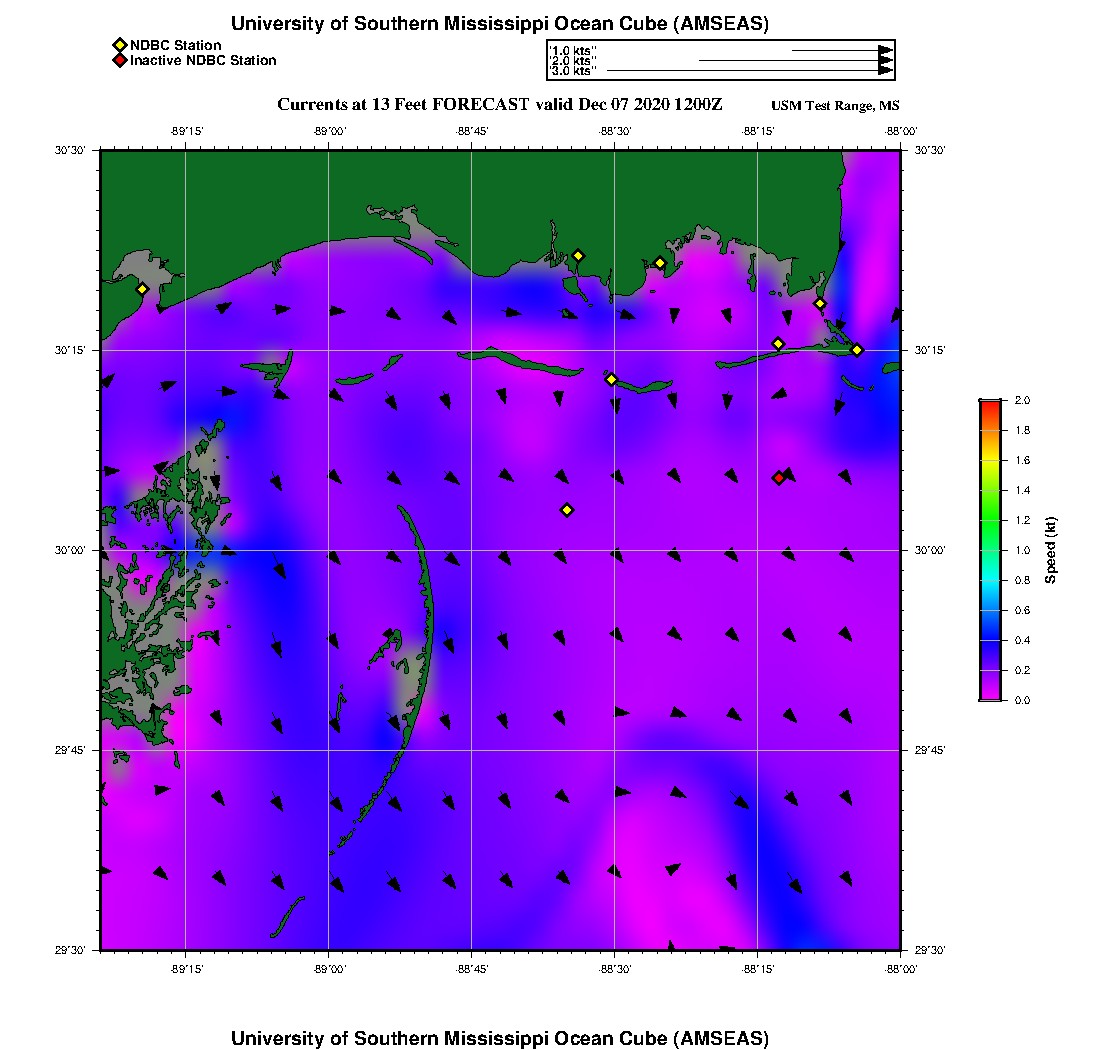Click the 'Speed (kt)' colorbar label

[x=1051, y=550]
